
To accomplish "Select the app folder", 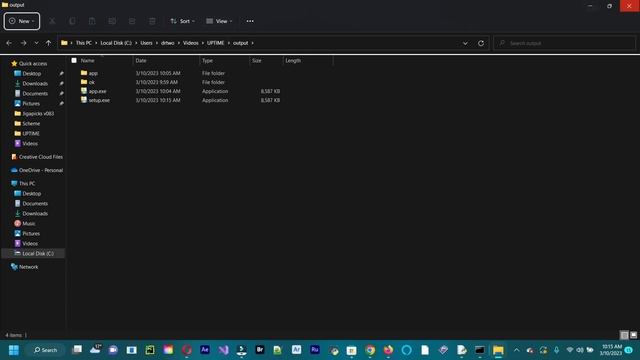I will [x=93, y=73].
